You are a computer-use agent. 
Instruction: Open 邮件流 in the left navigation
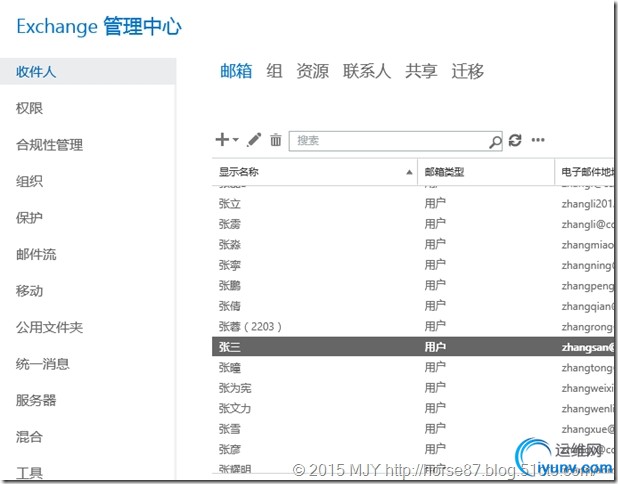click(x=36, y=254)
